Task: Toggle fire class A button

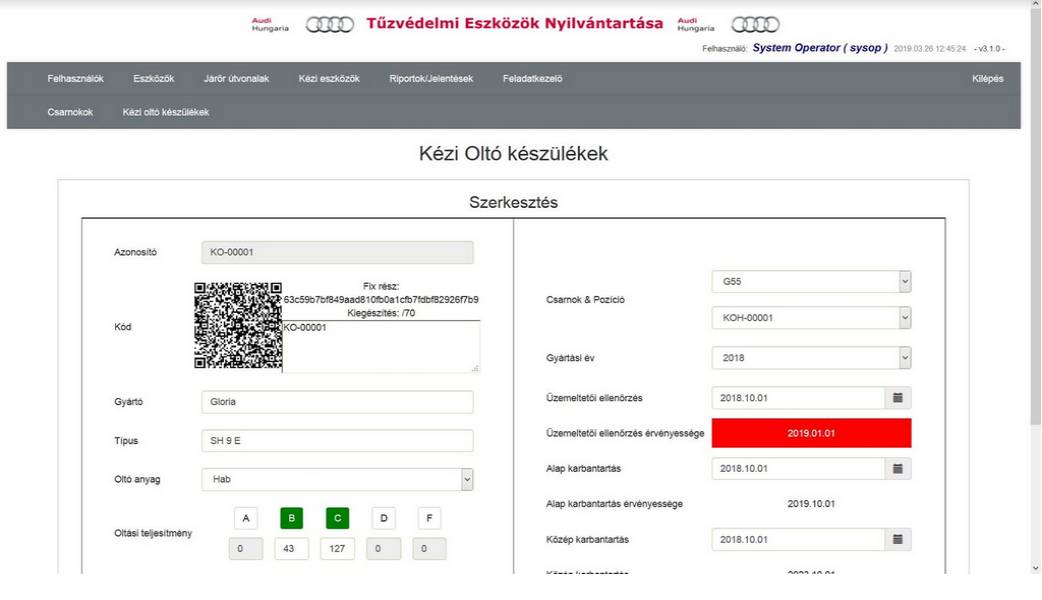Action: (246, 518)
